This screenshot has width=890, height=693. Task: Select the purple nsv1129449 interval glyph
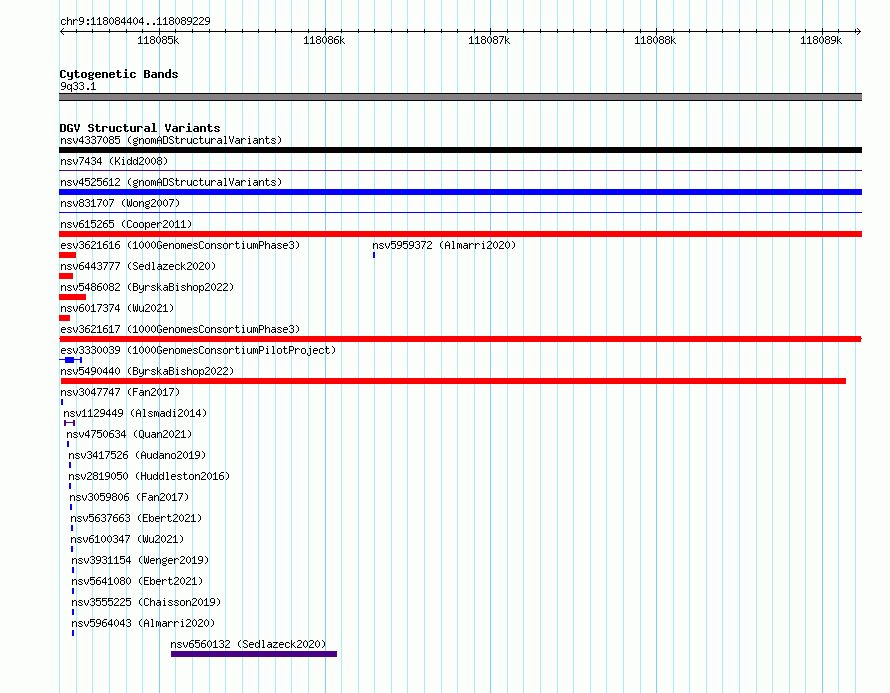coord(69,423)
